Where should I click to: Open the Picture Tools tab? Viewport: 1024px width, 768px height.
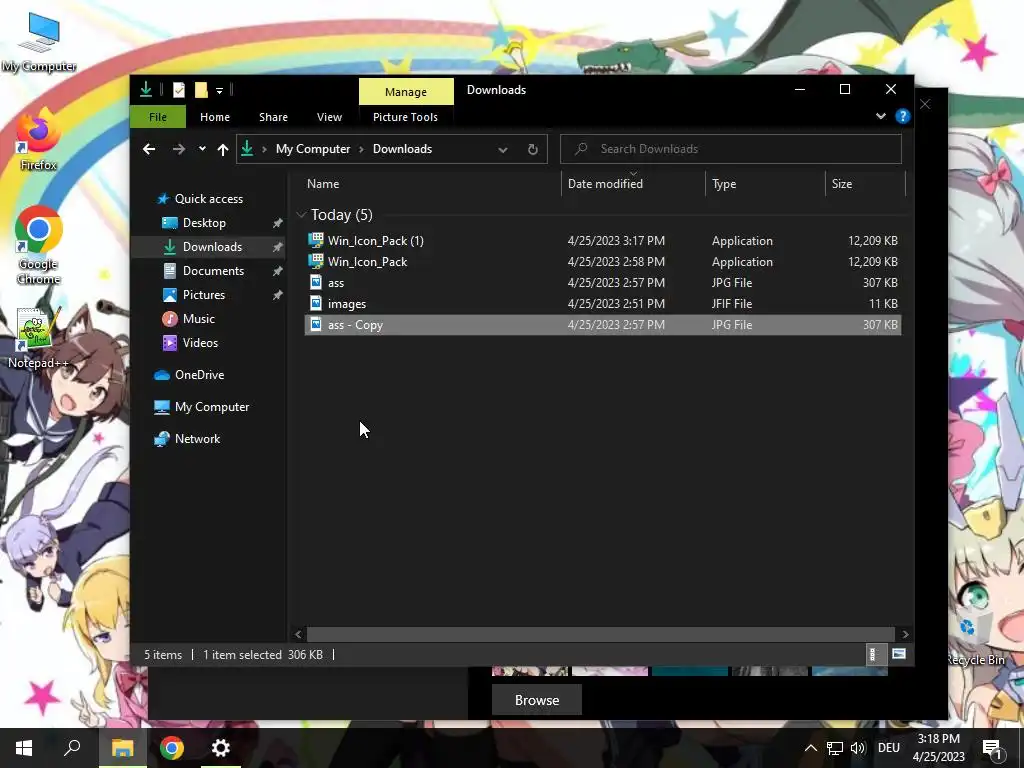[x=405, y=117]
